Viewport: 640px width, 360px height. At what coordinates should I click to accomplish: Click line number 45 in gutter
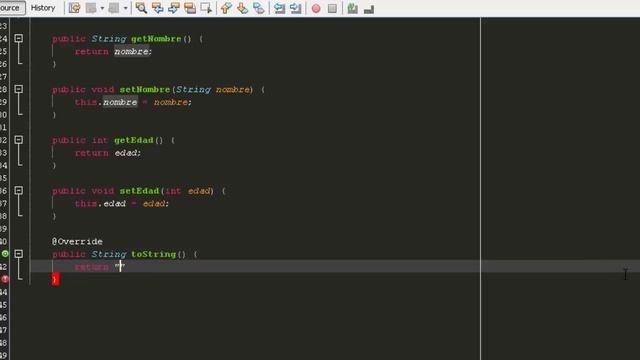pyautogui.click(x=4, y=305)
